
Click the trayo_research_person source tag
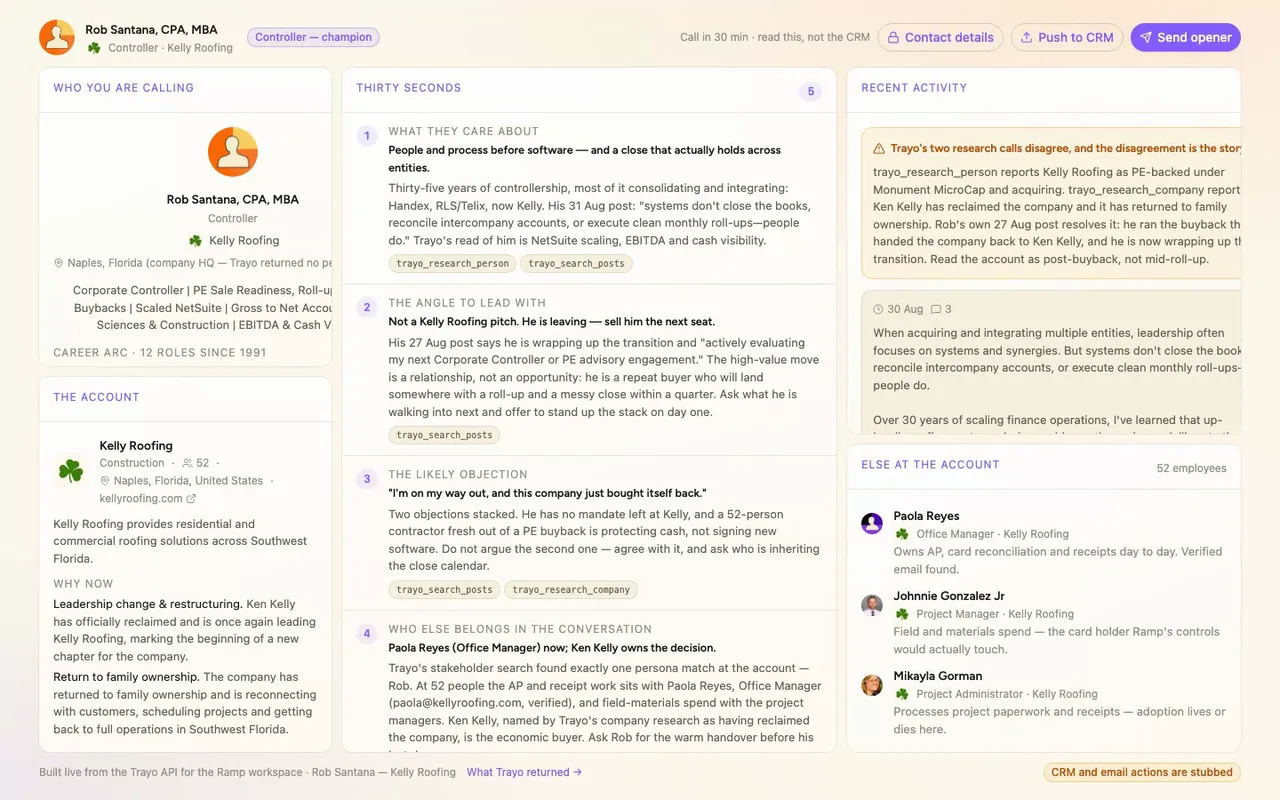click(x=452, y=263)
